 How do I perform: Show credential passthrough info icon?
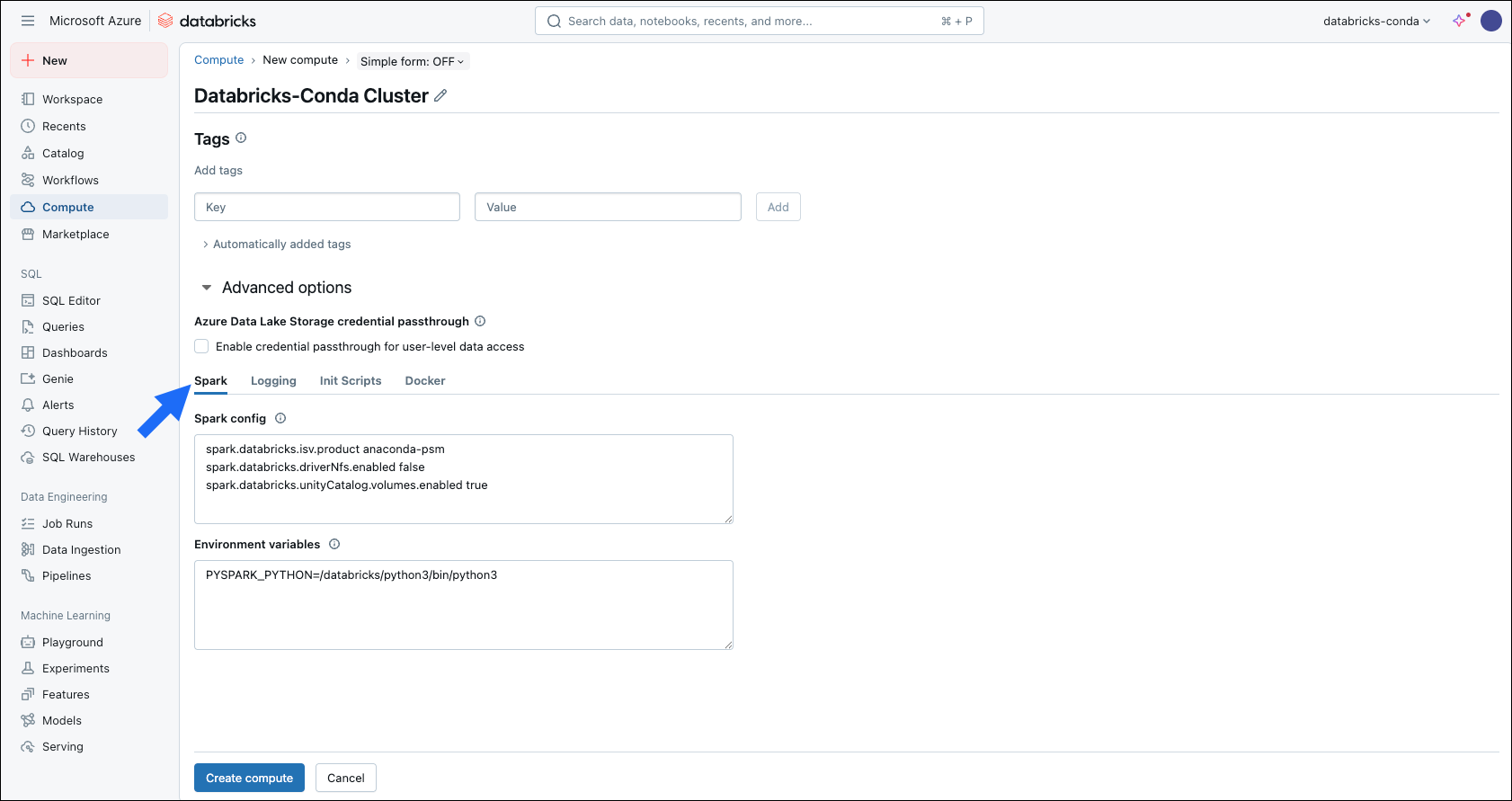[480, 321]
